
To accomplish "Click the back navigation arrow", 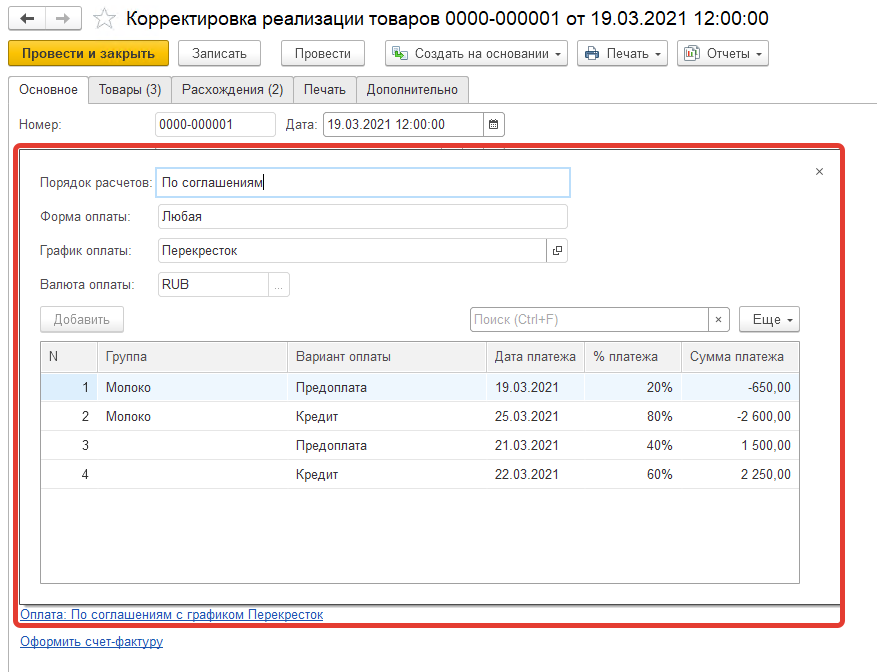I will [x=27, y=19].
